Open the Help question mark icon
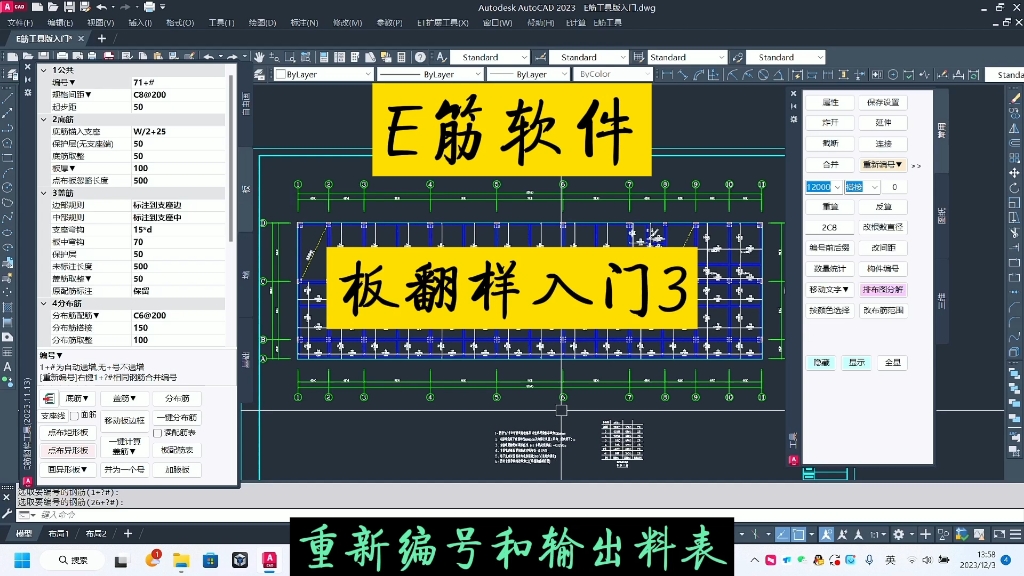 tap(421, 57)
